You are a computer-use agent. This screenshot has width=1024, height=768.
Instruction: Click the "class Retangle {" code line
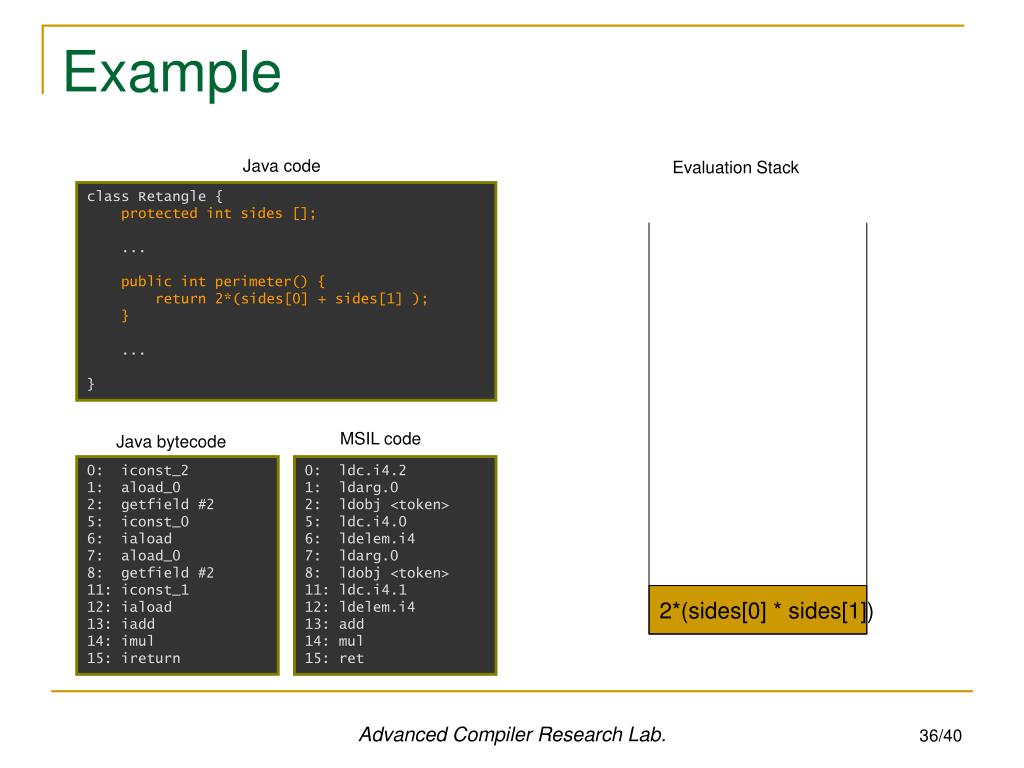coord(155,196)
